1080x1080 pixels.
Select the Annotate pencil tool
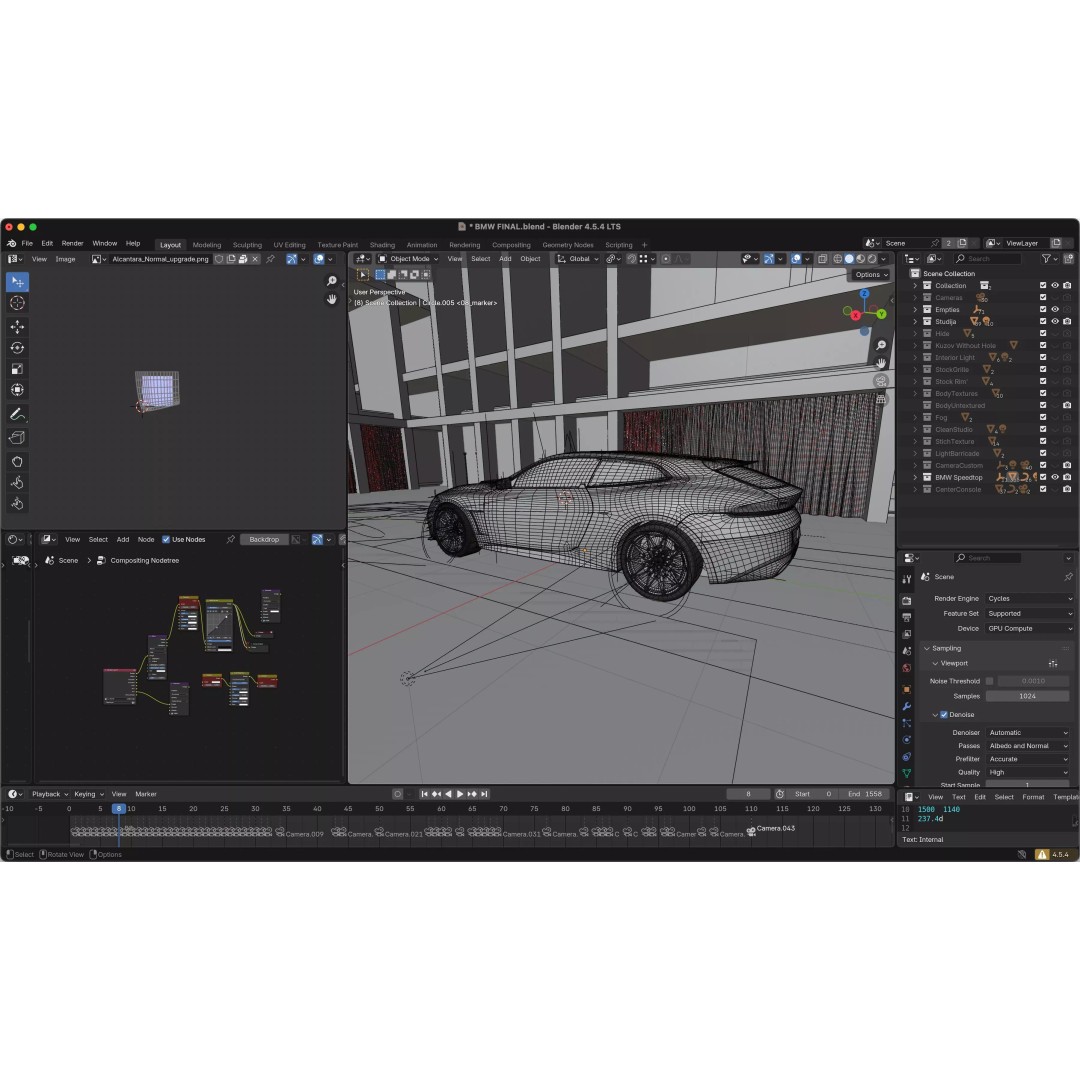pos(17,414)
